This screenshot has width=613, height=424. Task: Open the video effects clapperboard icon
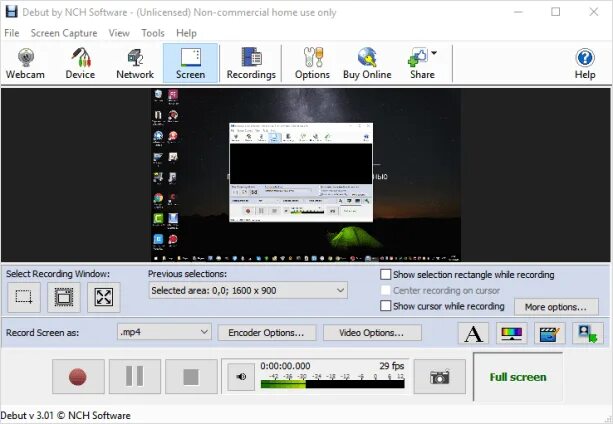(550, 333)
